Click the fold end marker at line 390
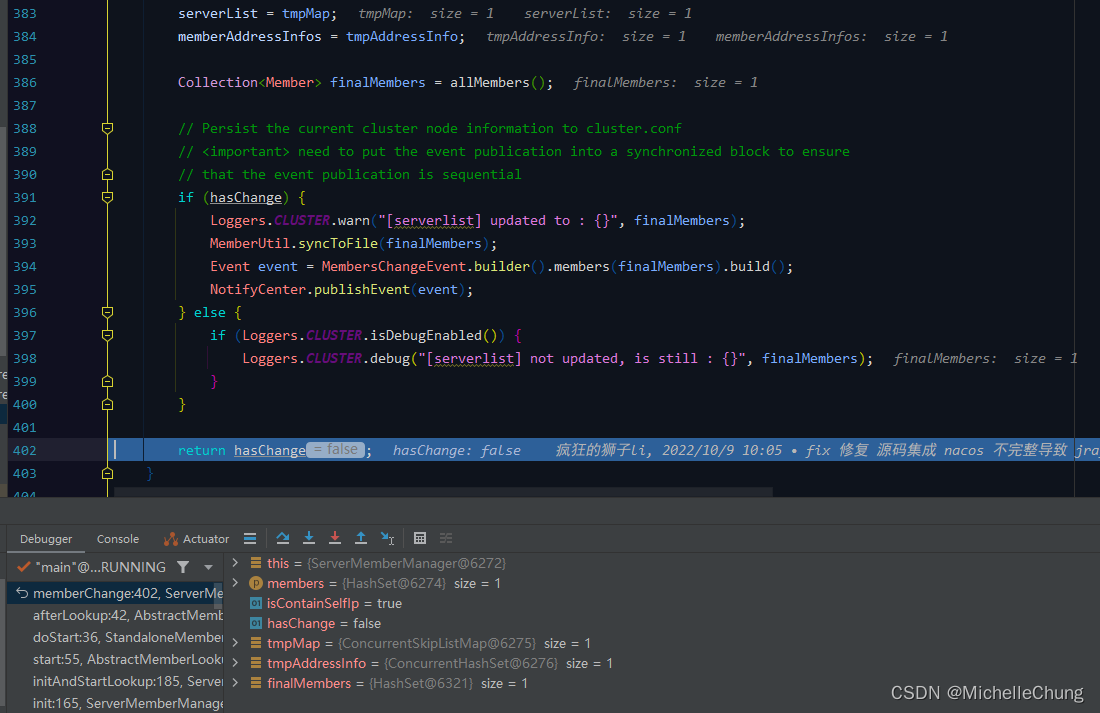This screenshot has width=1100, height=713. coord(107,174)
